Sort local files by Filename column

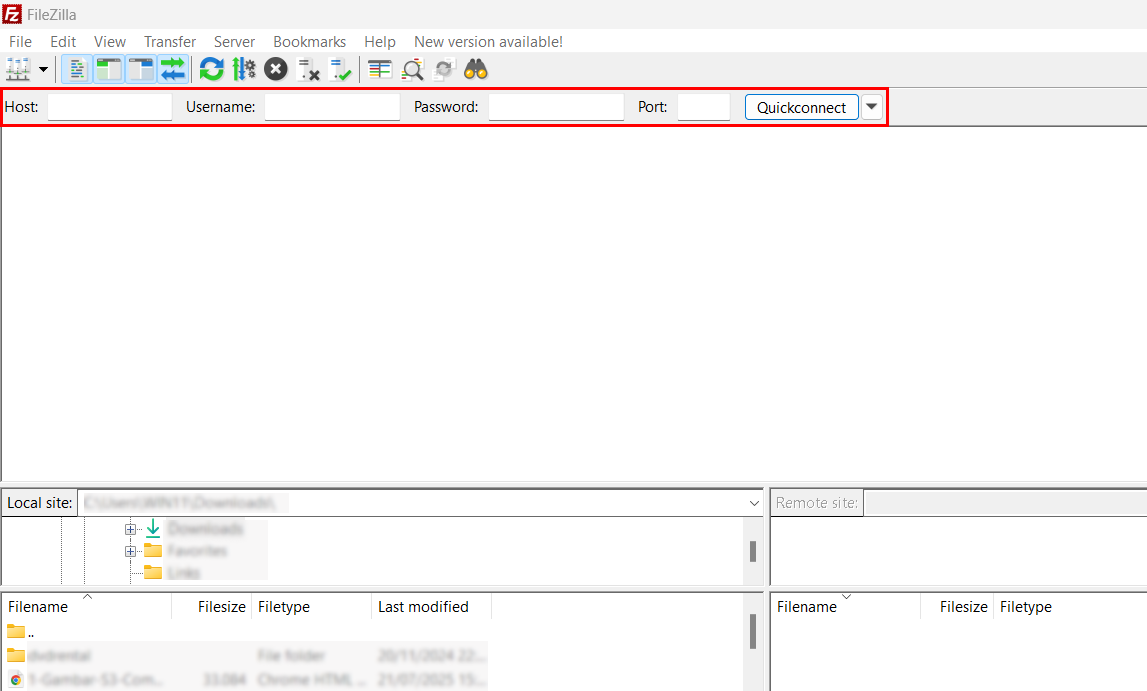point(86,606)
